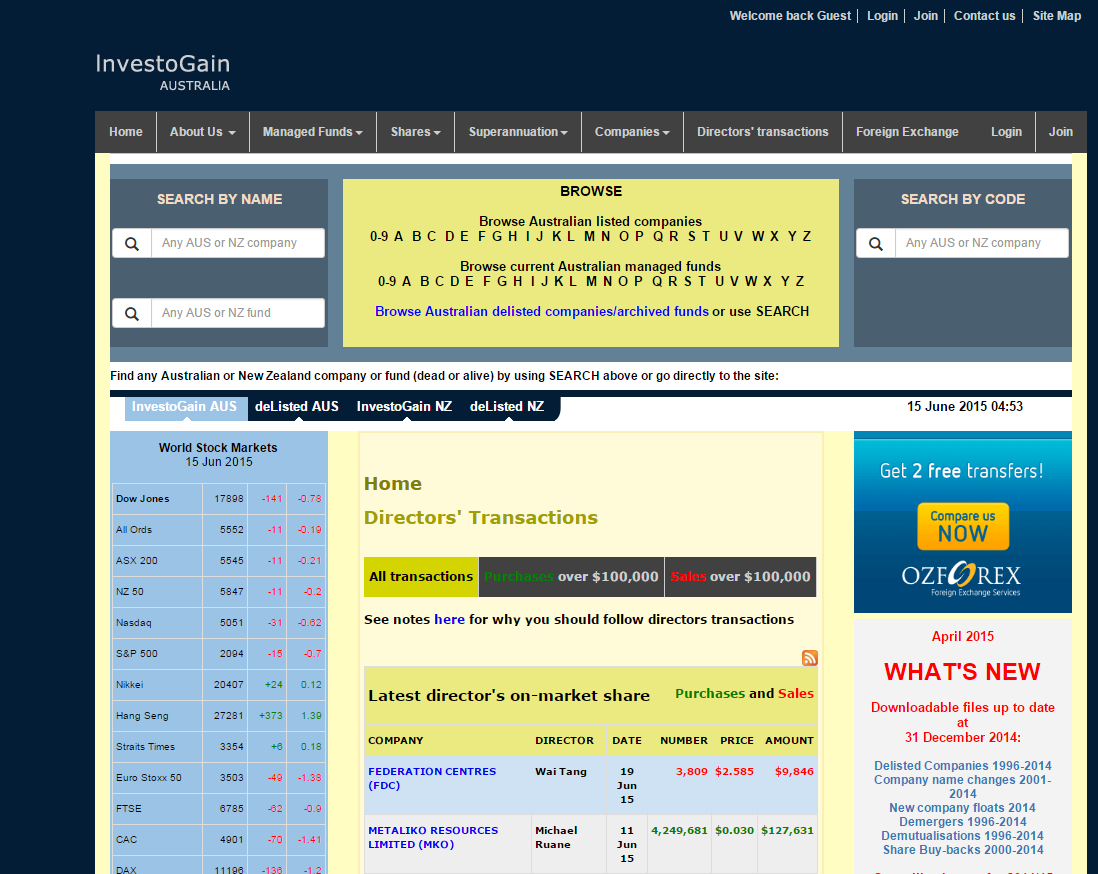Click the Dow Jones market row

point(218,499)
